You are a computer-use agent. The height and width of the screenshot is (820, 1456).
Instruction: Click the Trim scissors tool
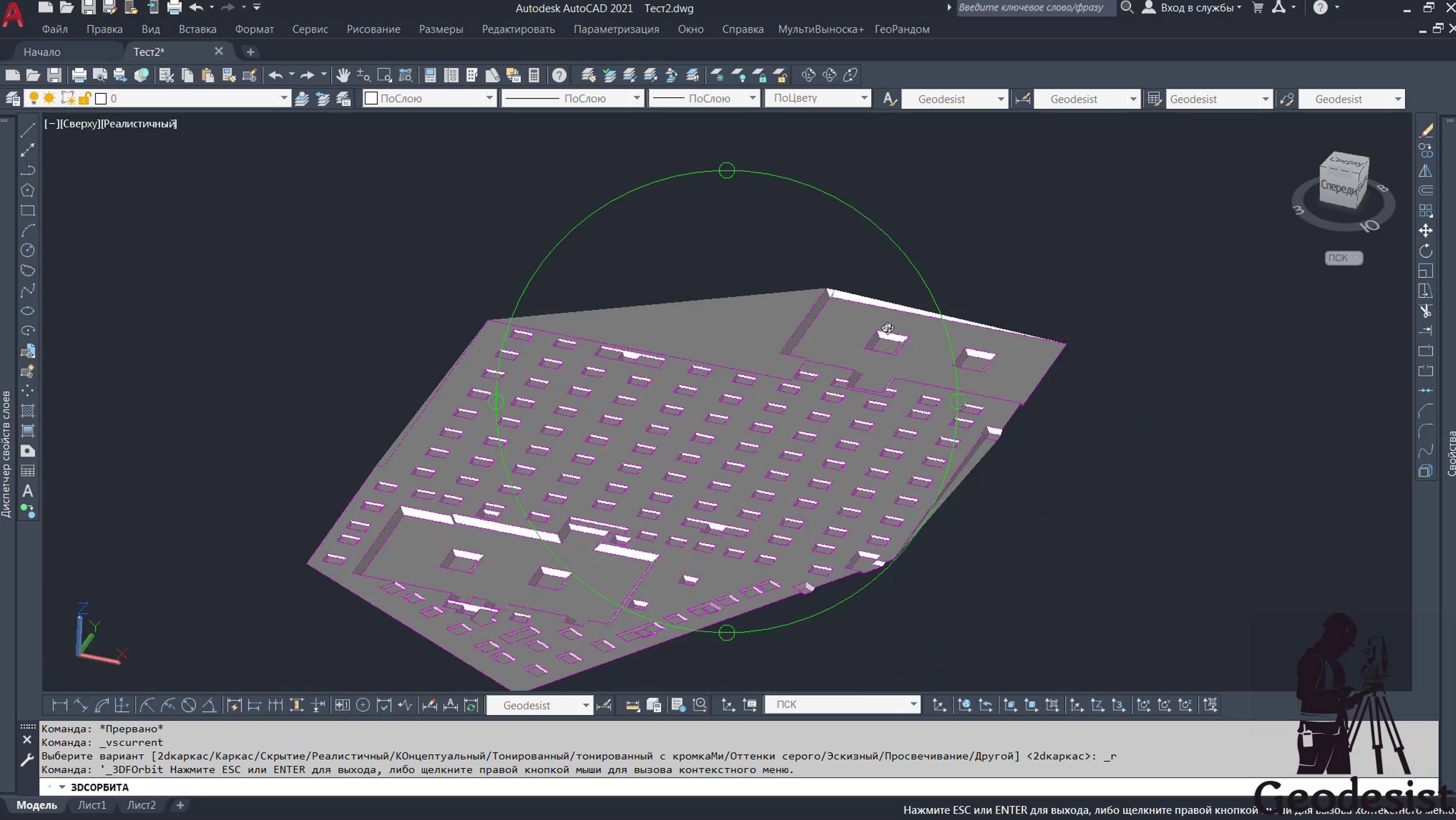click(x=1426, y=311)
